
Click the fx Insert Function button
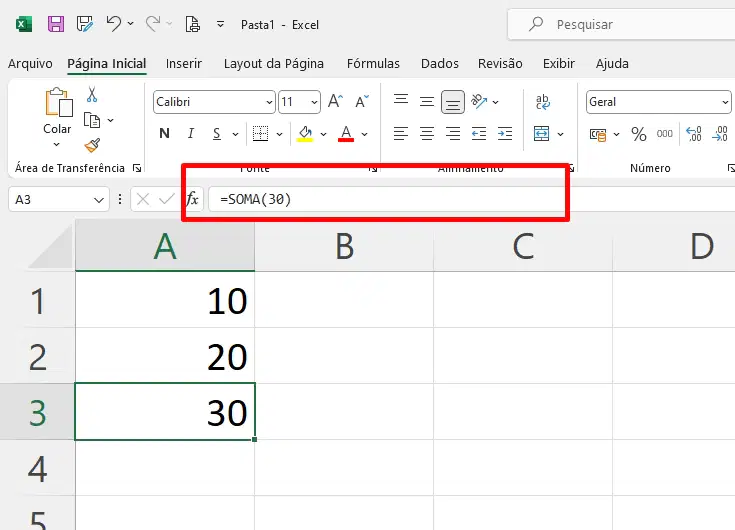point(193,199)
